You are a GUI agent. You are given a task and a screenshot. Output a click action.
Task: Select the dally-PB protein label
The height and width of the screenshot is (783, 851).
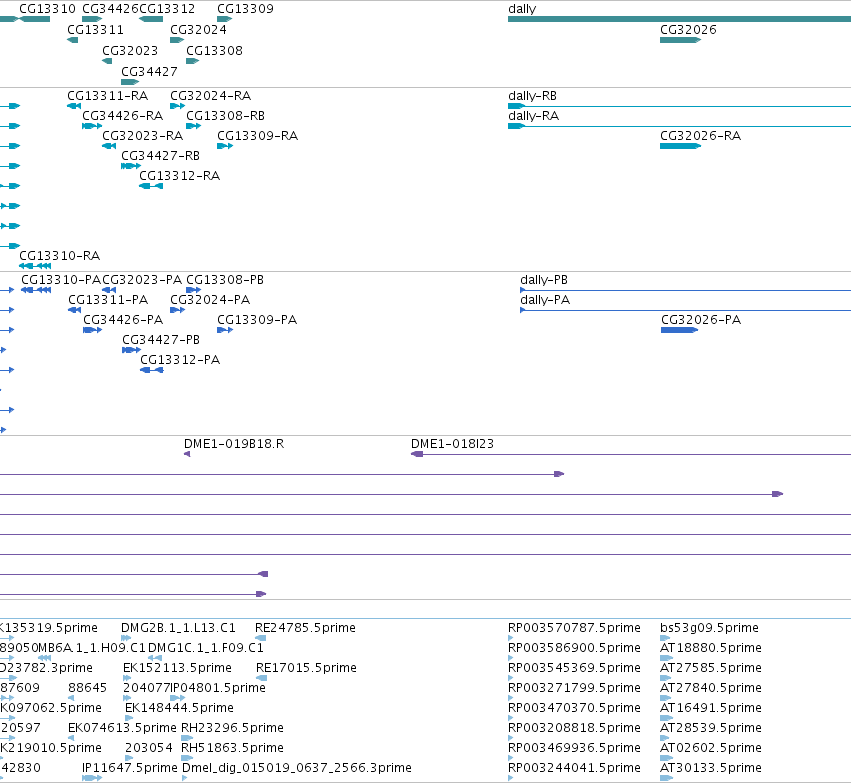pos(544,280)
